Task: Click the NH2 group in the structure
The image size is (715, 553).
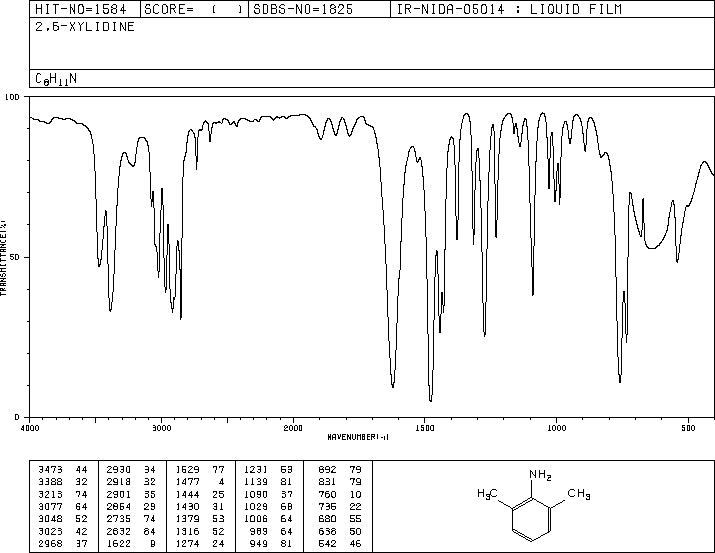Action: [540, 475]
